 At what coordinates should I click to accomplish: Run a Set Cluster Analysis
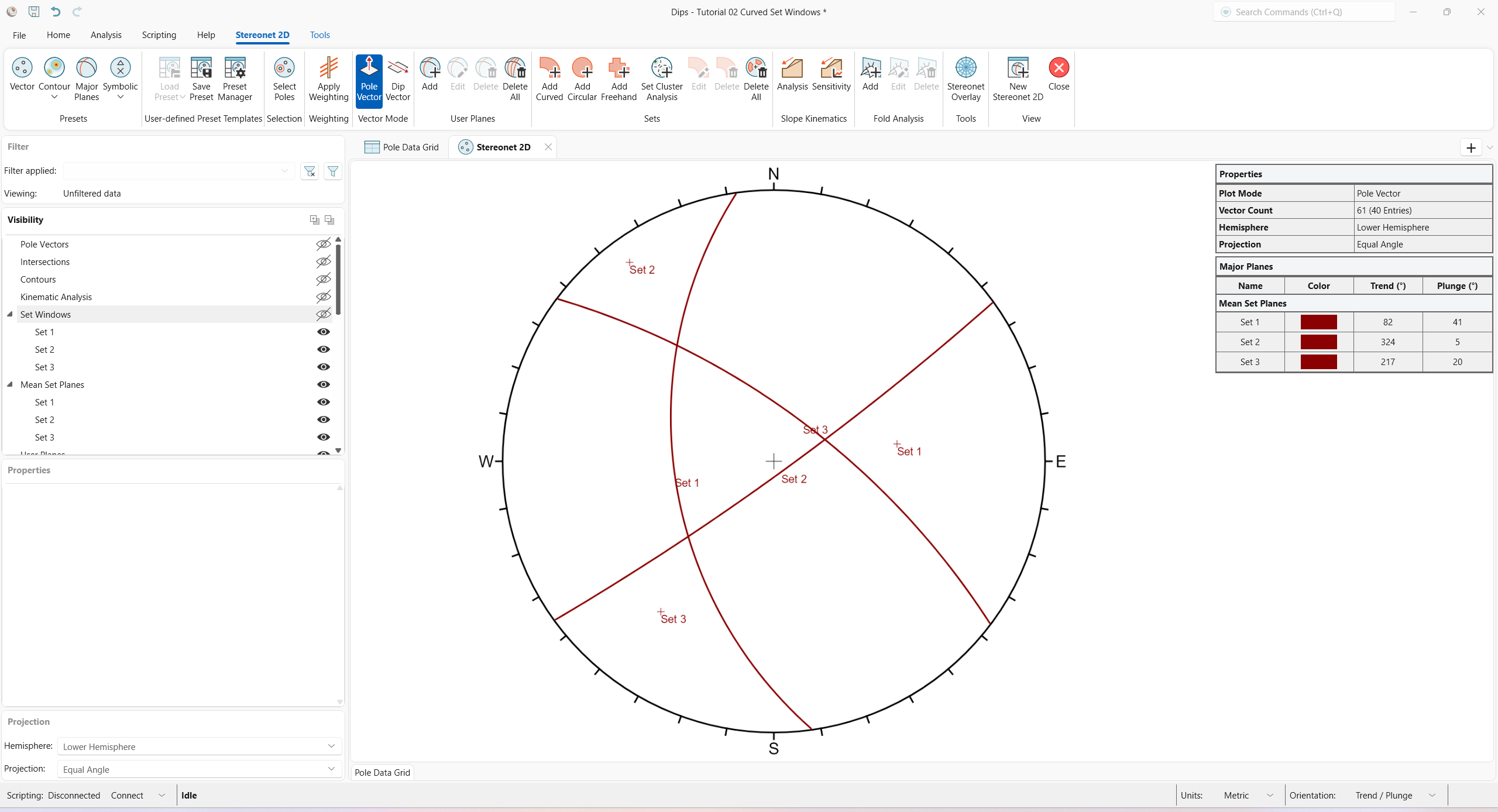(661, 79)
